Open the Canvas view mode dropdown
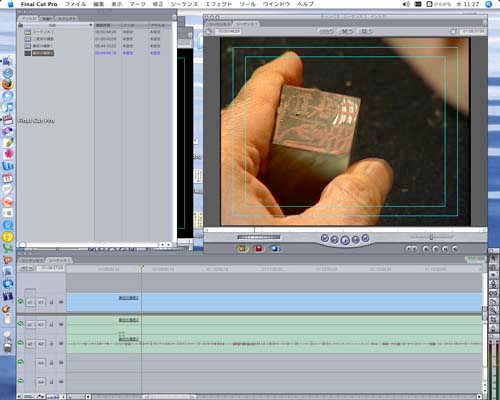Image resolution: width=500 pixels, height=400 pixels. click(346, 31)
